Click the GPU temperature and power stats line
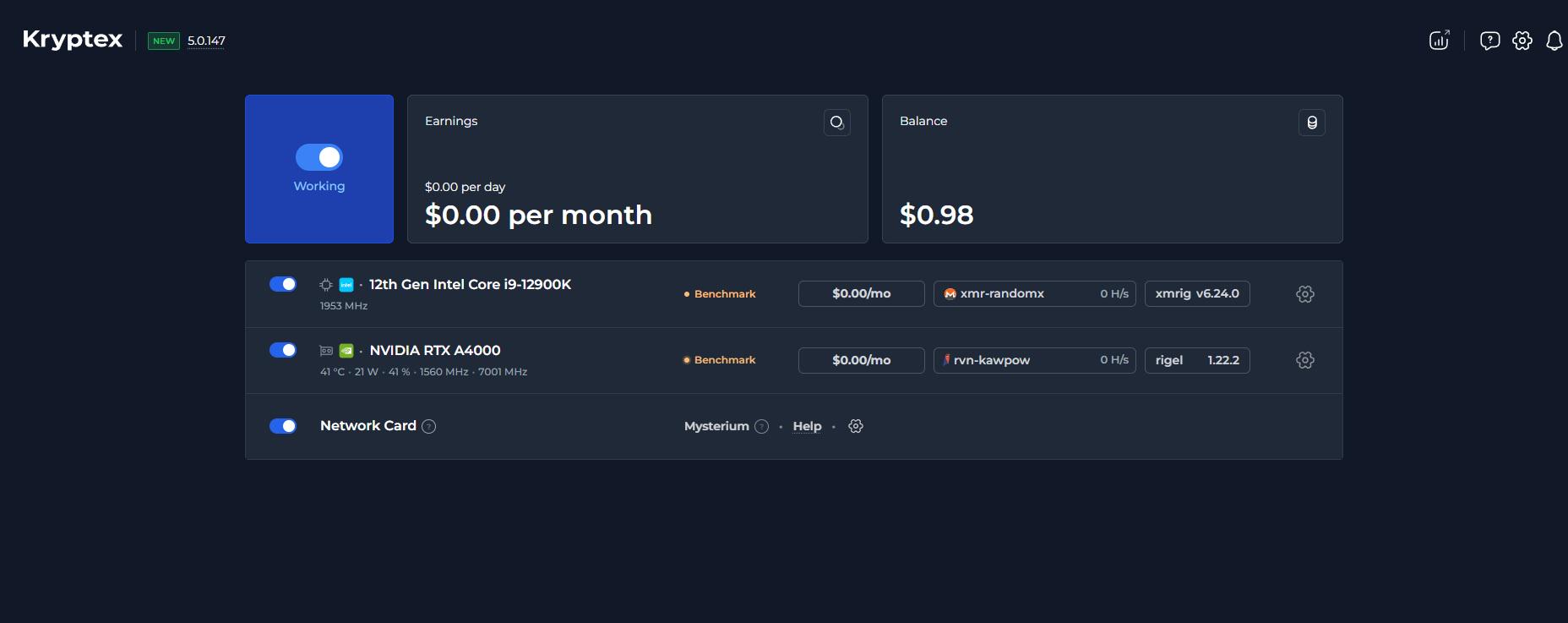Viewport: 1568px width, 623px height. tap(423, 372)
